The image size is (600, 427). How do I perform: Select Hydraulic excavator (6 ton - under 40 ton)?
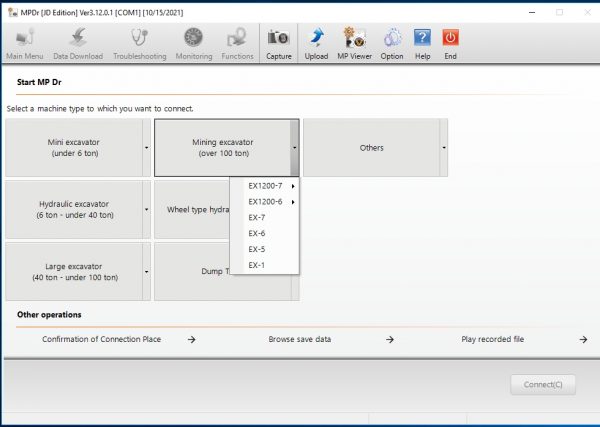click(74, 210)
